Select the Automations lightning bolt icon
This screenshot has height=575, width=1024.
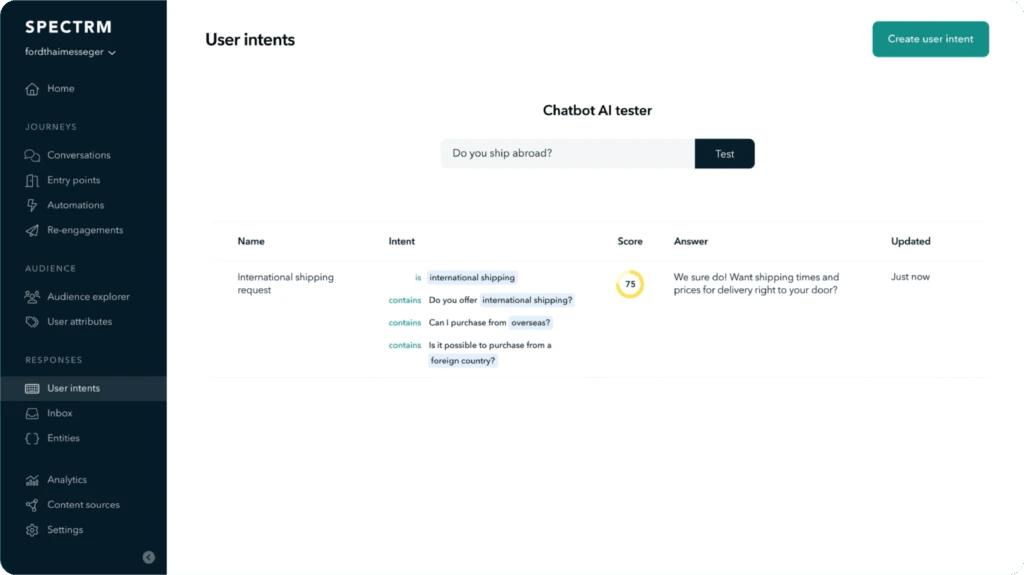(x=32, y=205)
